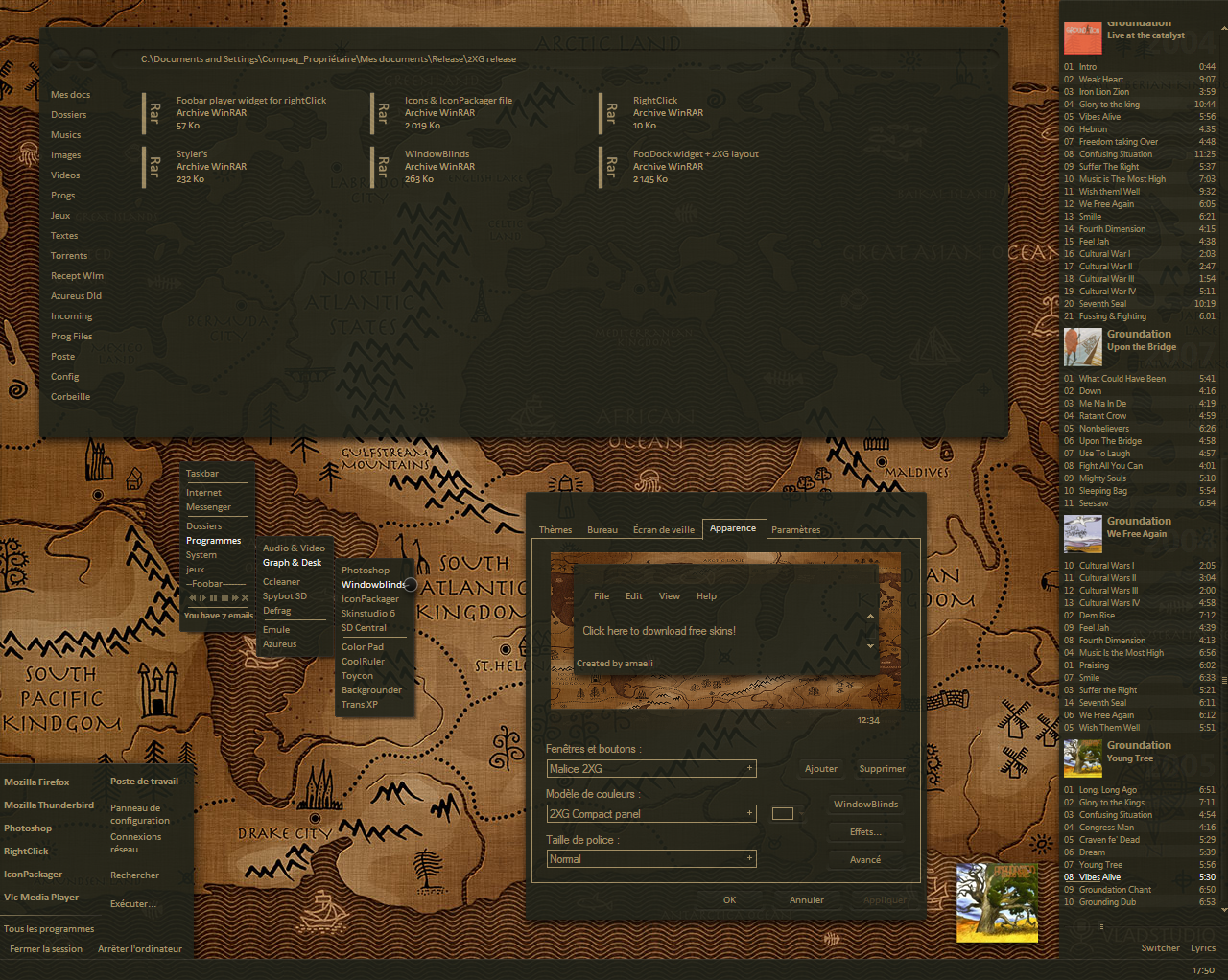This screenshot has height=980, width=1228.
Task: Click the Rar icon beside Styler's archive
Action: (x=153, y=167)
